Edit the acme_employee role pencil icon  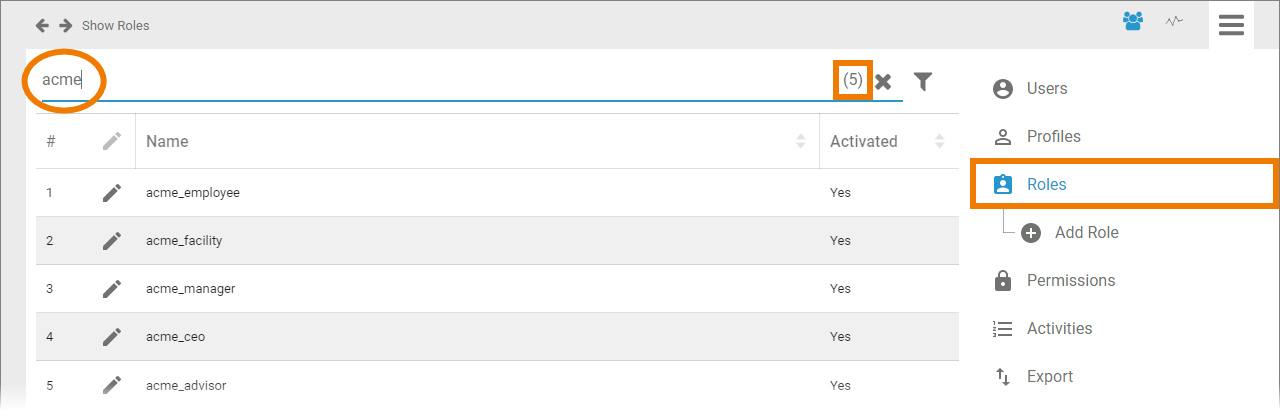112,193
